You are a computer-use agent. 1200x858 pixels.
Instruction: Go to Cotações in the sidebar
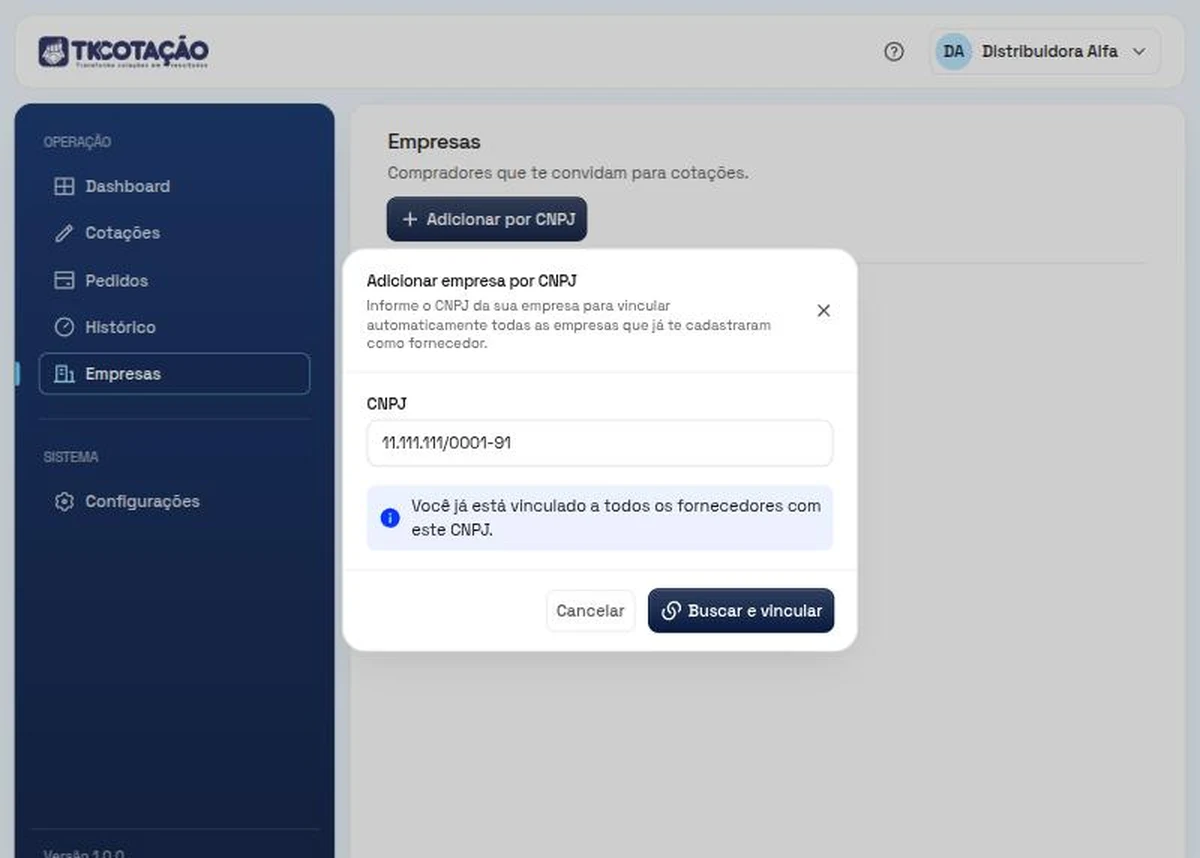tap(174, 233)
